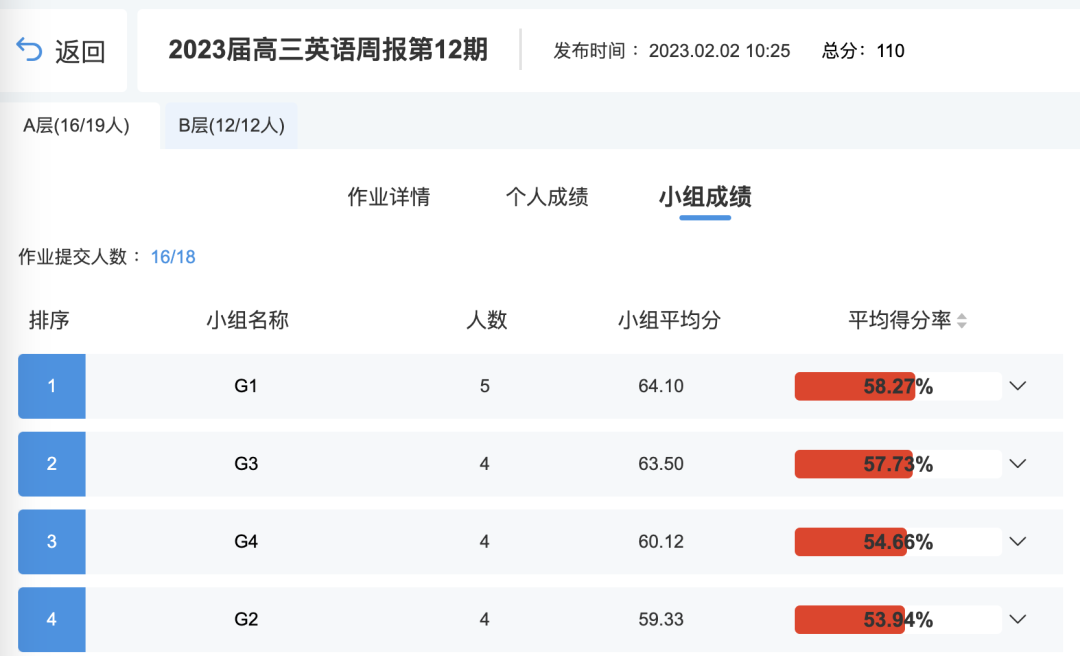This screenshot has height=656, width=1080.
Task: Expand the G4 group chevron
Action: (x=1018, y=541)
